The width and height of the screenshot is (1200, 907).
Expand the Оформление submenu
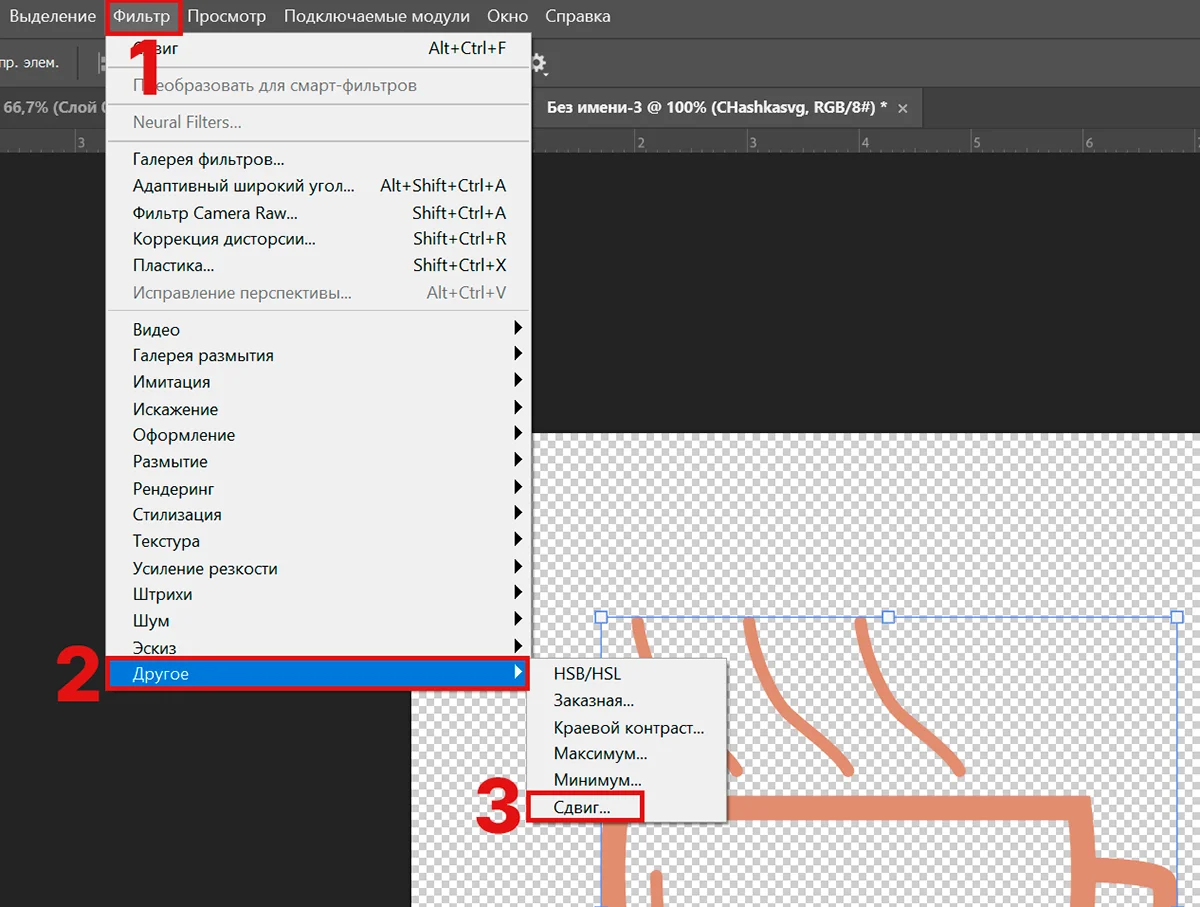point(318,435)
